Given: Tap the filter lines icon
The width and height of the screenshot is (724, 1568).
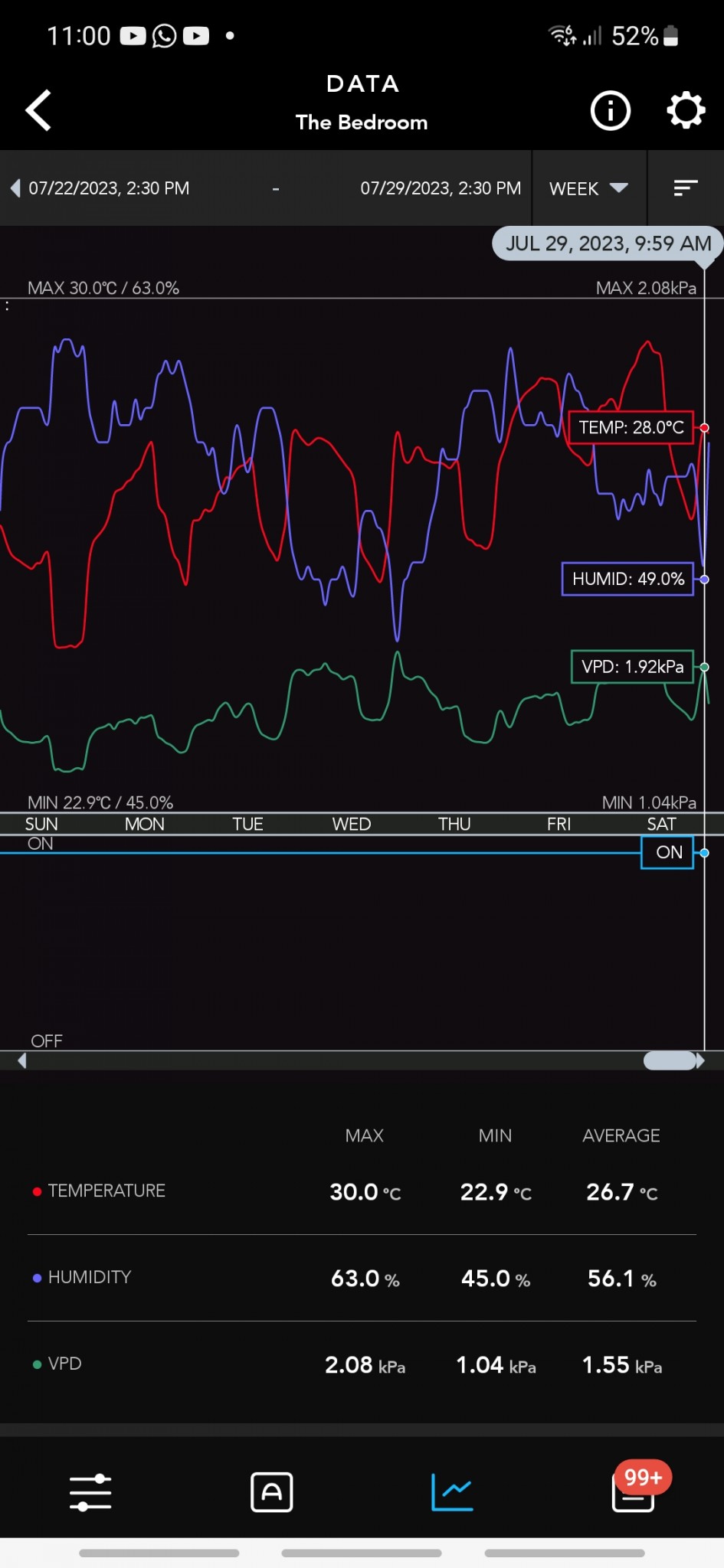Looking at the screenshot, I should (685, 188).
